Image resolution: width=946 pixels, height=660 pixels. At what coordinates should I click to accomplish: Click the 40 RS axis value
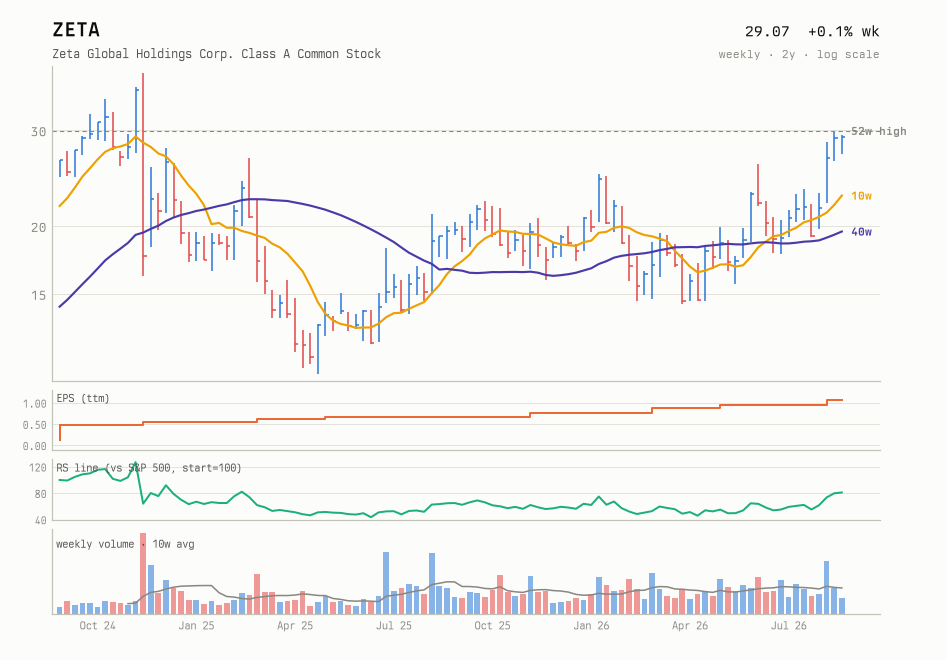click(40, 520)
